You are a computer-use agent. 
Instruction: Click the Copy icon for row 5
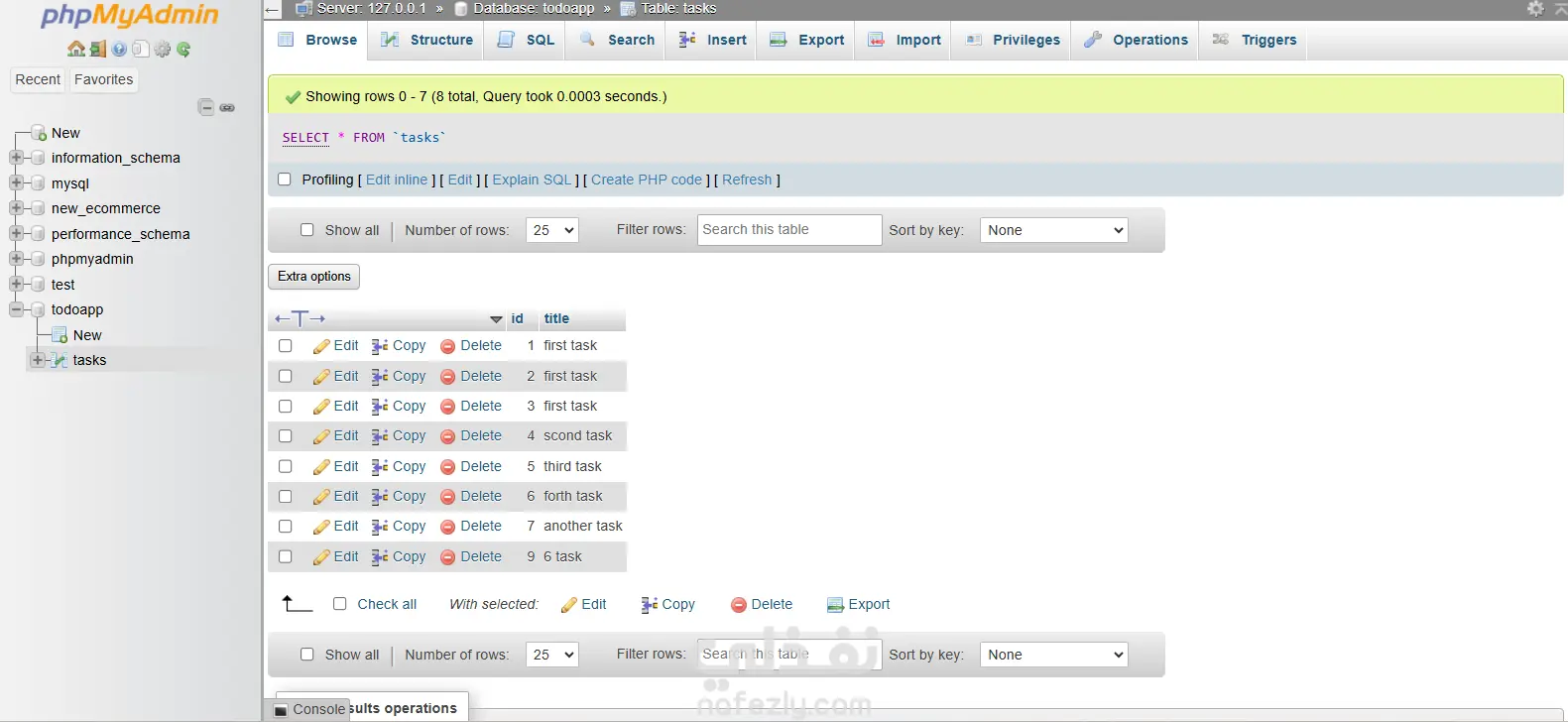(380, 467)
